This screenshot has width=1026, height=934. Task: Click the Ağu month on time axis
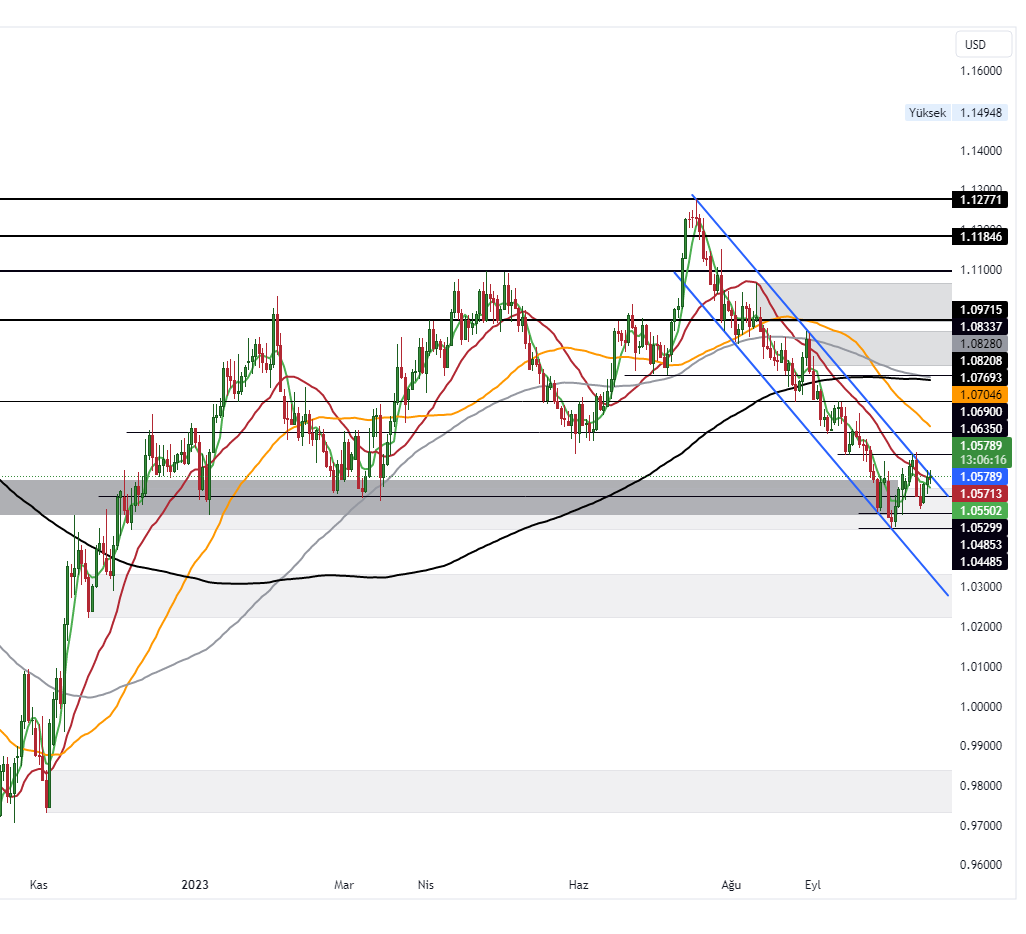tap(731, 885)
